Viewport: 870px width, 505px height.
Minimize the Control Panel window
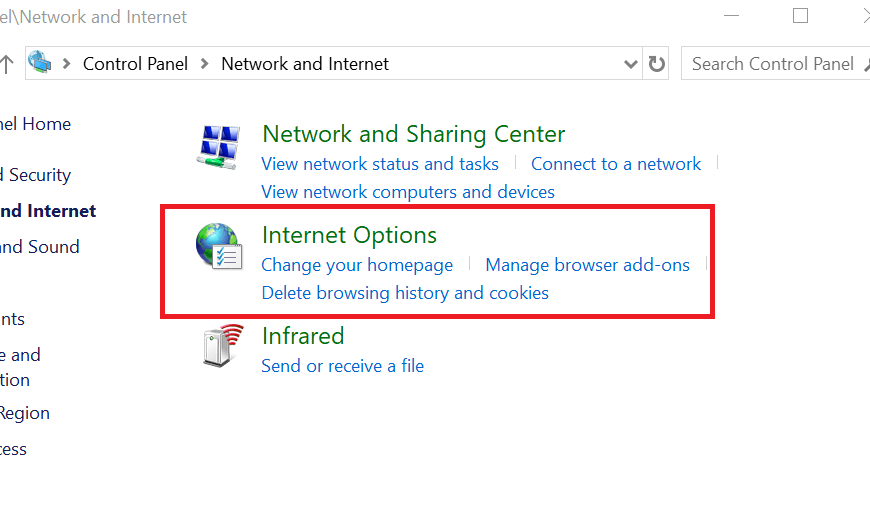(x=731, y=16)
